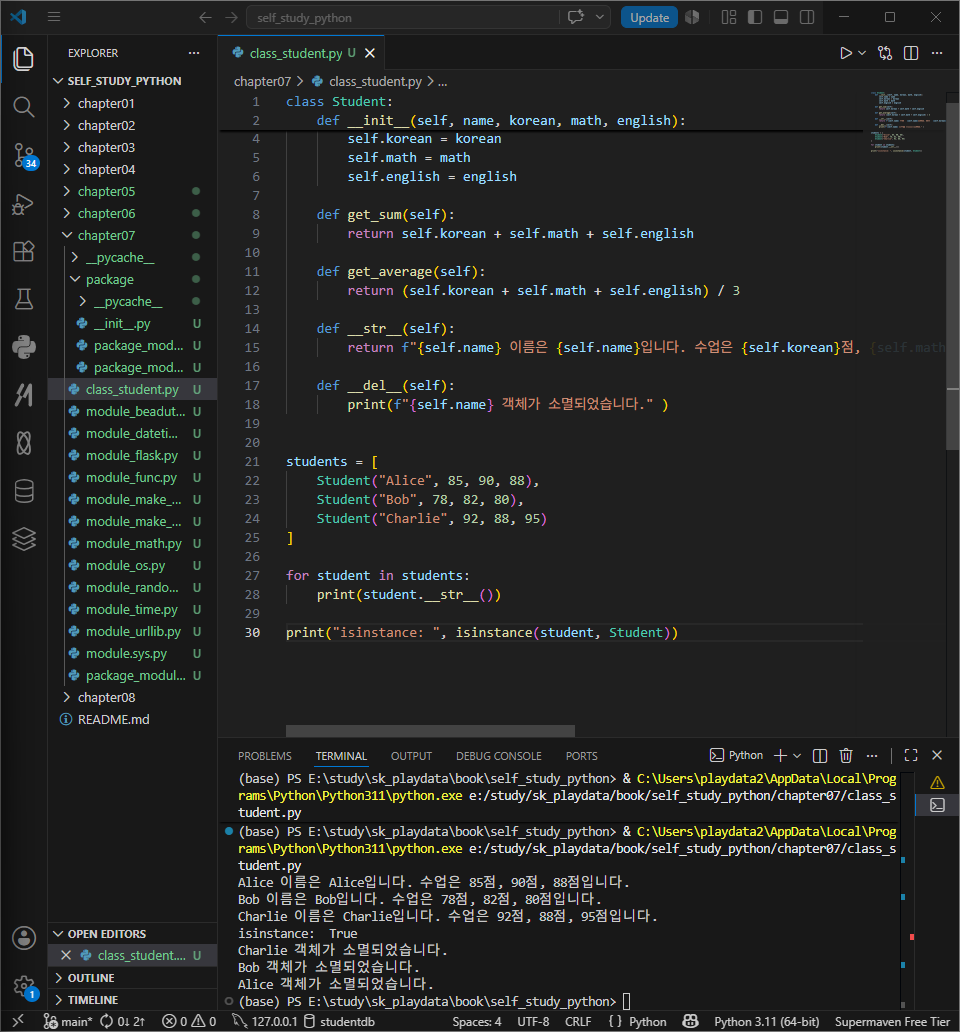Toggle bottom panel visibility
This screenshot has width=960, height=1032.
781,17
